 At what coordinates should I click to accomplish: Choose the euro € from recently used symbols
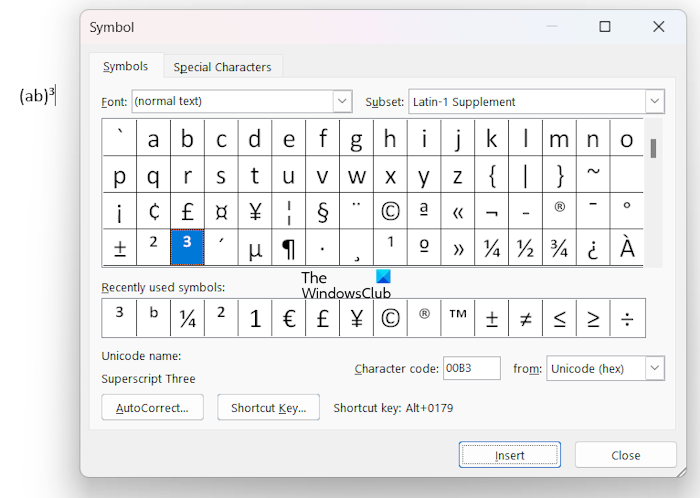click(289, 318)
